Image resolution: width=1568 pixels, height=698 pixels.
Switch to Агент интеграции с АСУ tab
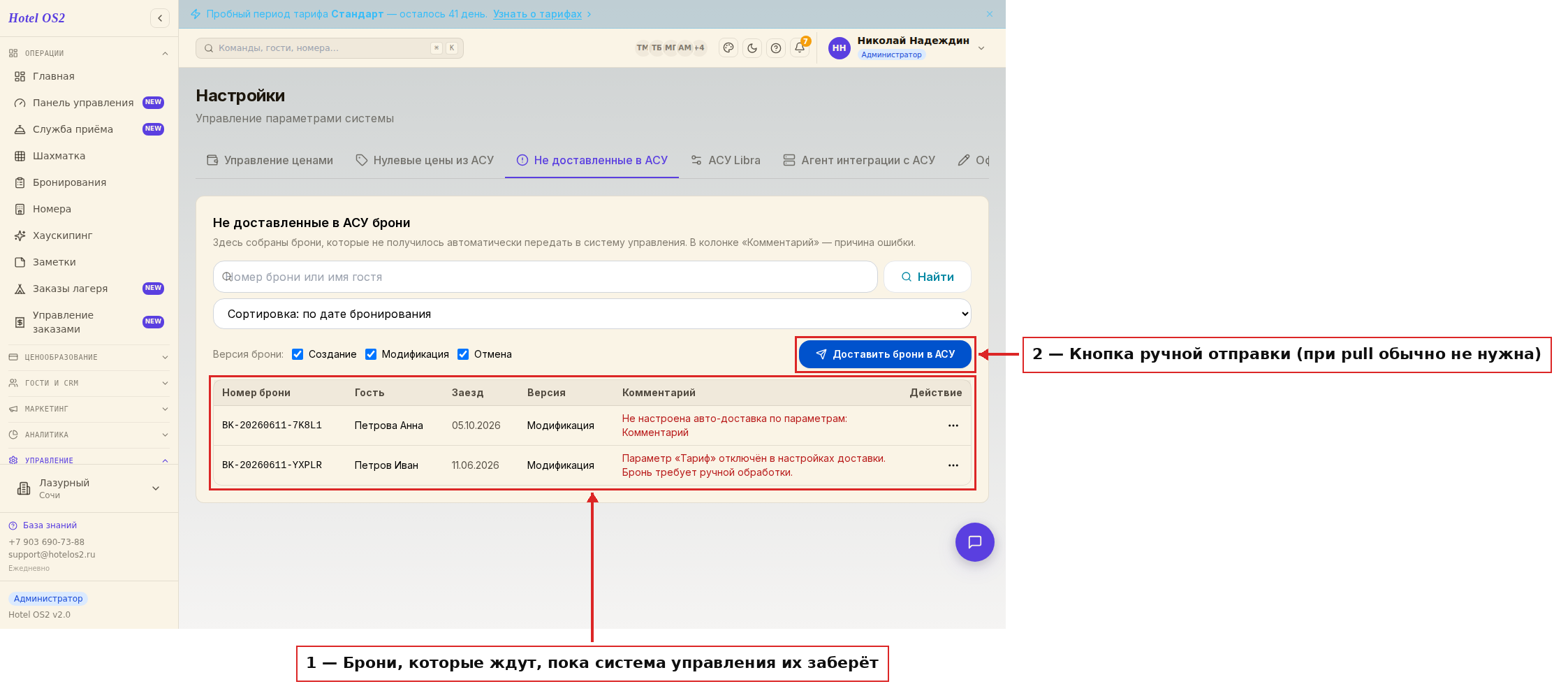point(858,160)
